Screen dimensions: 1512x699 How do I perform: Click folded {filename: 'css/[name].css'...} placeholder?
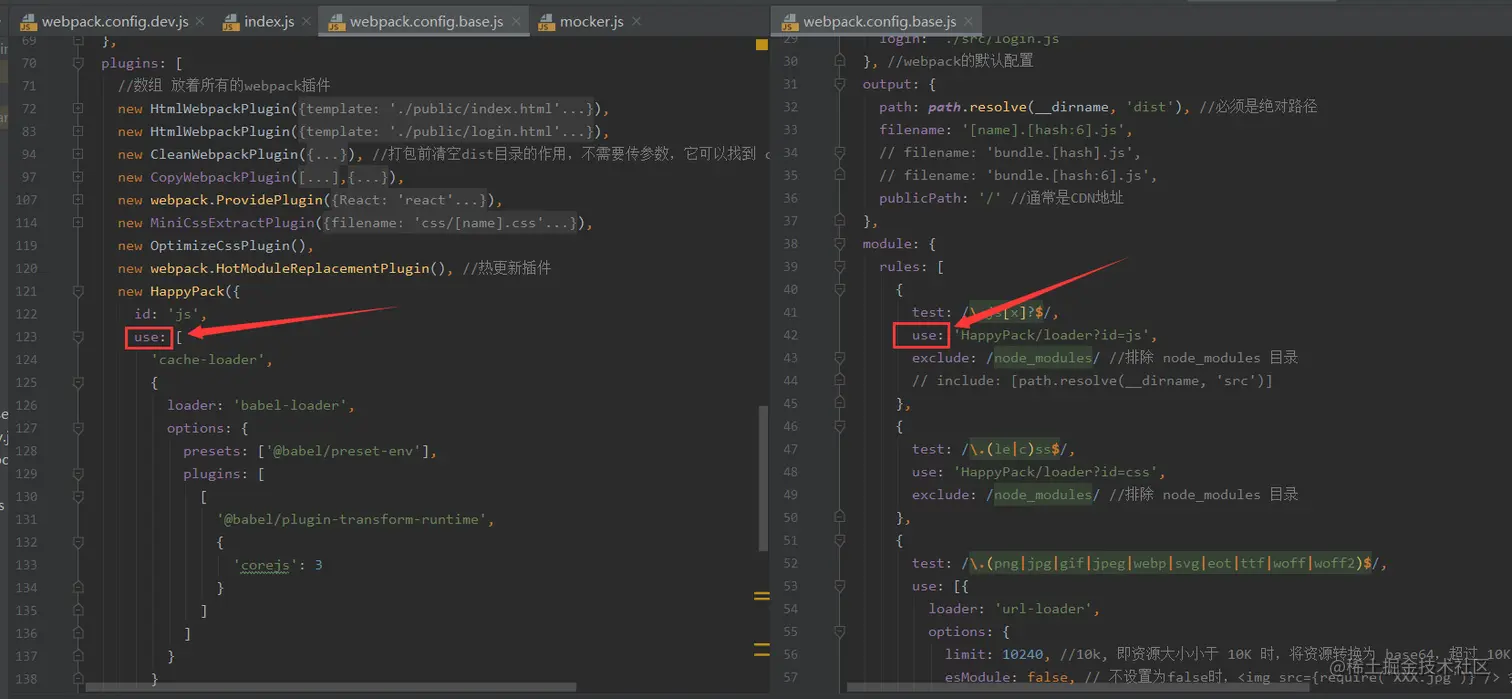(x=452, y=223)
